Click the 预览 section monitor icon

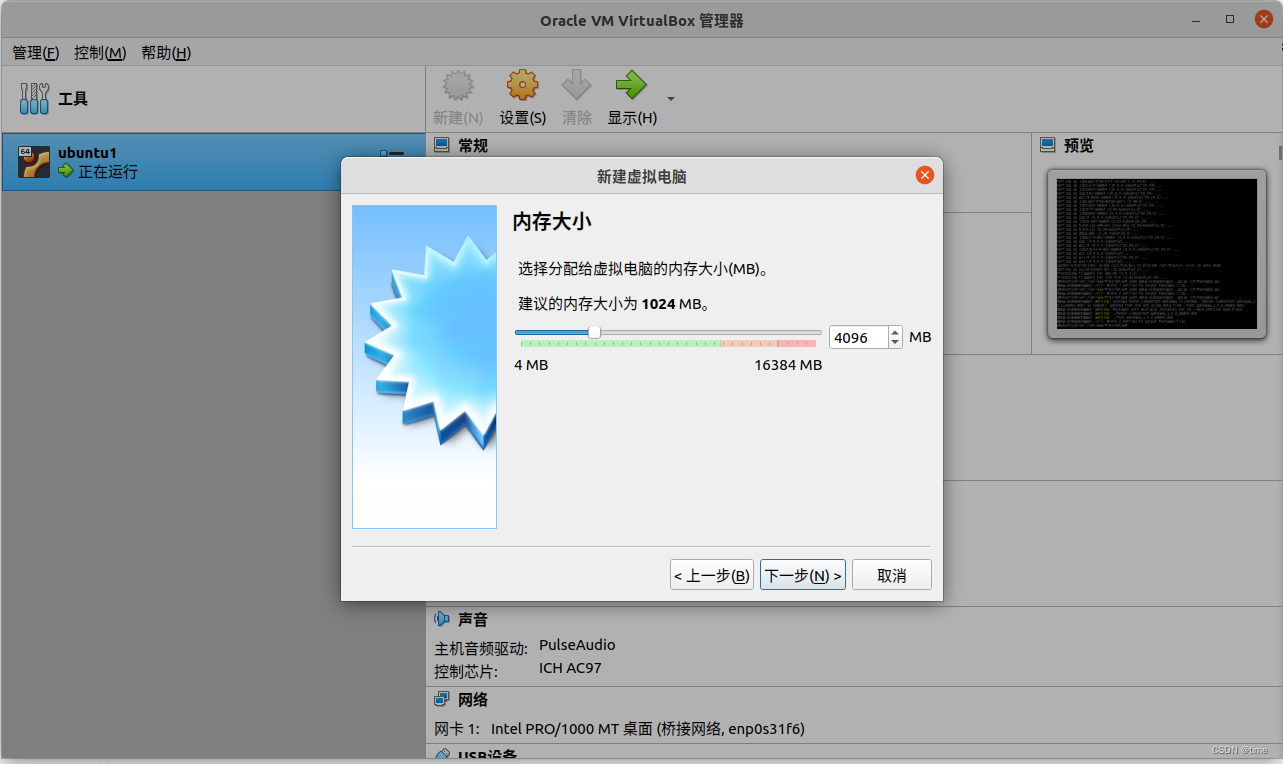[x=1048, y=146]
